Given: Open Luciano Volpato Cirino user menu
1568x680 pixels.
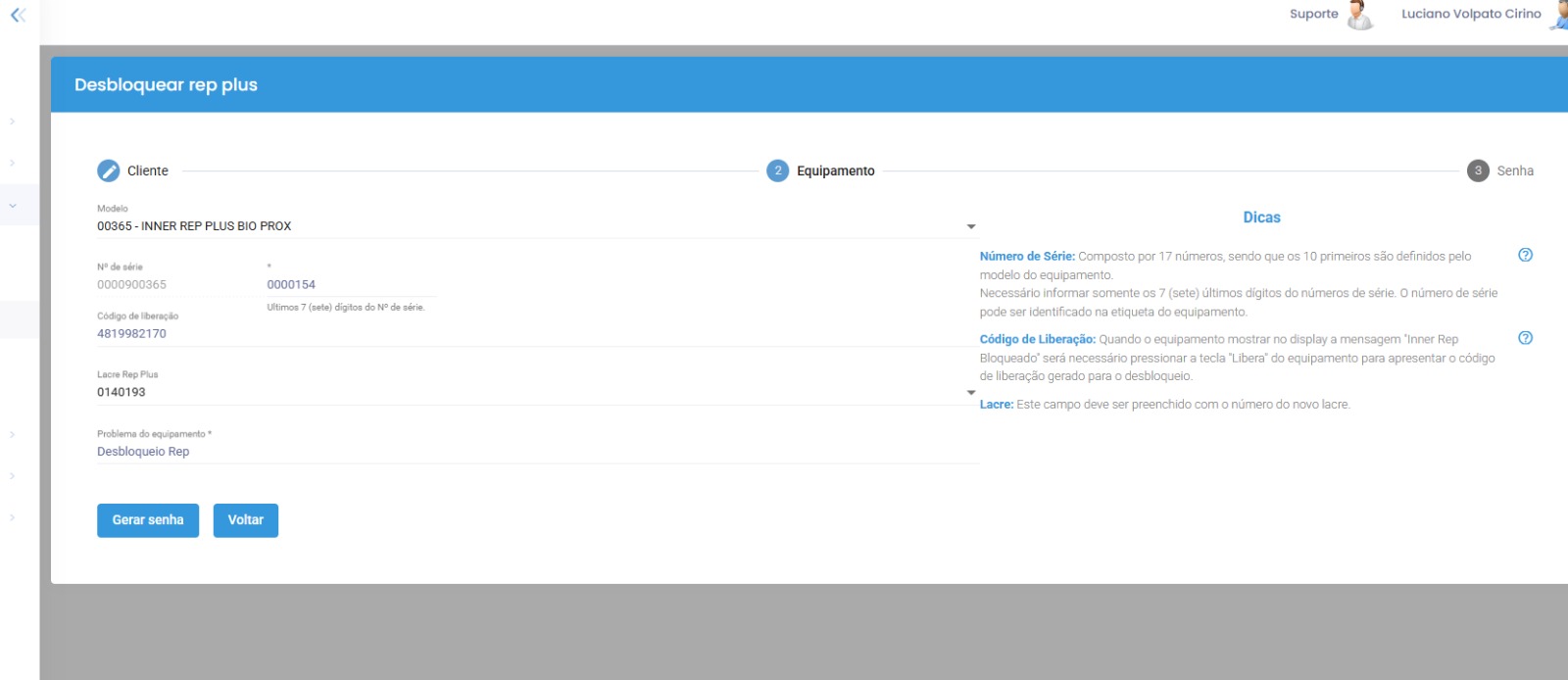Looking at the screenshot, I should pos(1470,14).
